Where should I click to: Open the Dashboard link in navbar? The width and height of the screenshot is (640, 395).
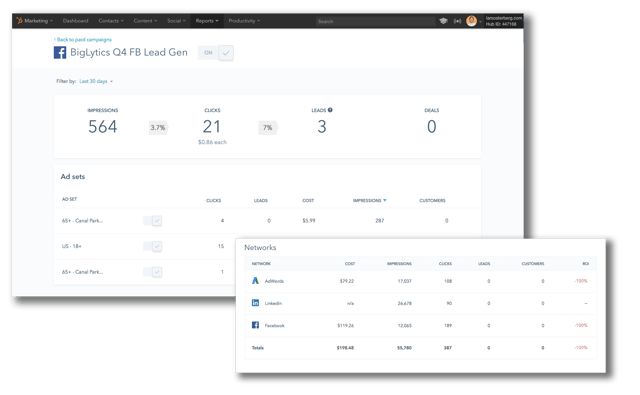coord(76,21)
